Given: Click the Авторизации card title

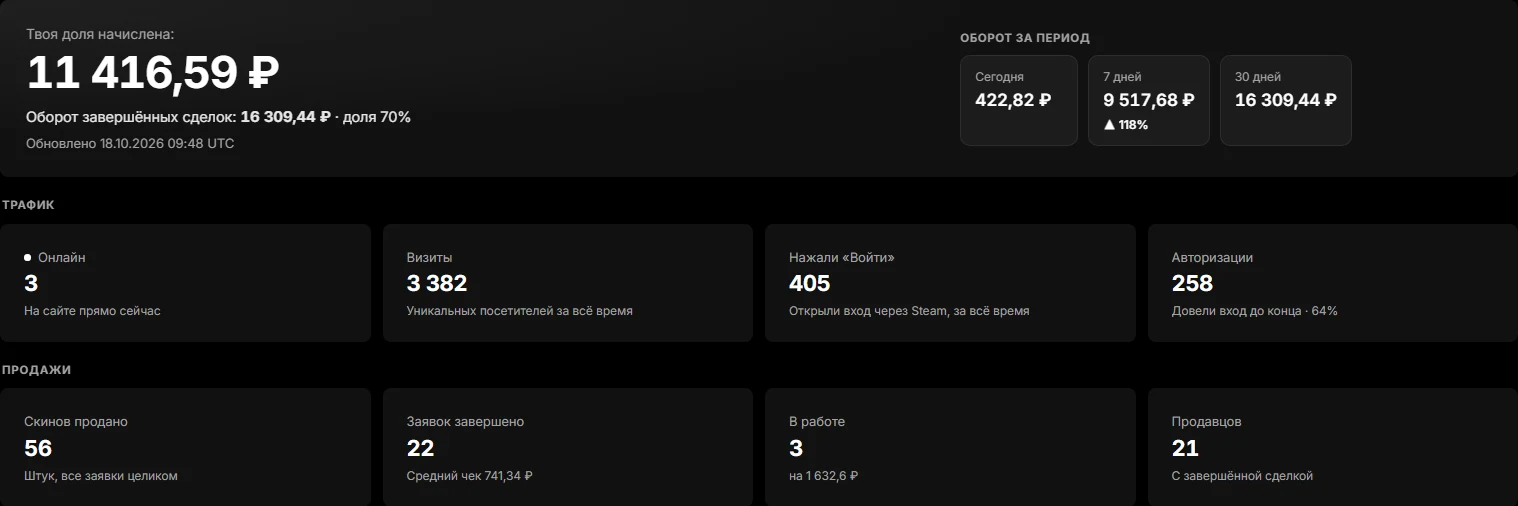Looking at the screenshot, I should 1212,257.
